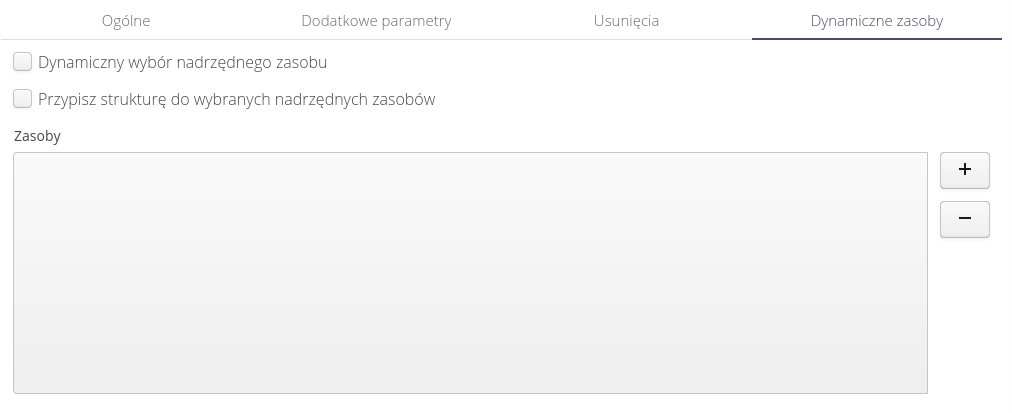
Task: Go to the Usunięcia tab
Action: coord(626,20)
